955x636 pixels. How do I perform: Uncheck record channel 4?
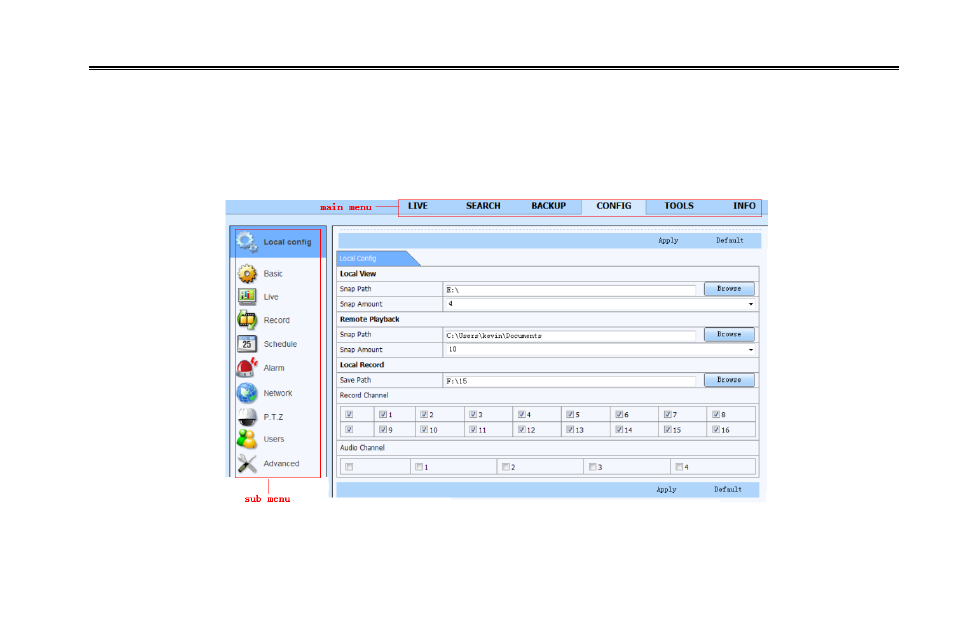pos(521,414)
